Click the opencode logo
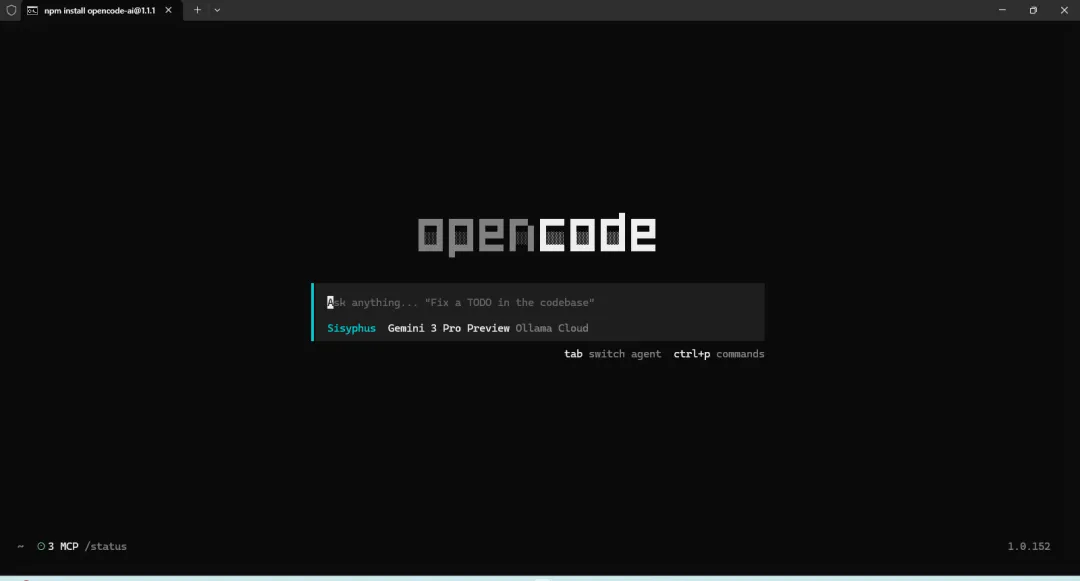1080x581 pixels. click(x=537, y=234)
